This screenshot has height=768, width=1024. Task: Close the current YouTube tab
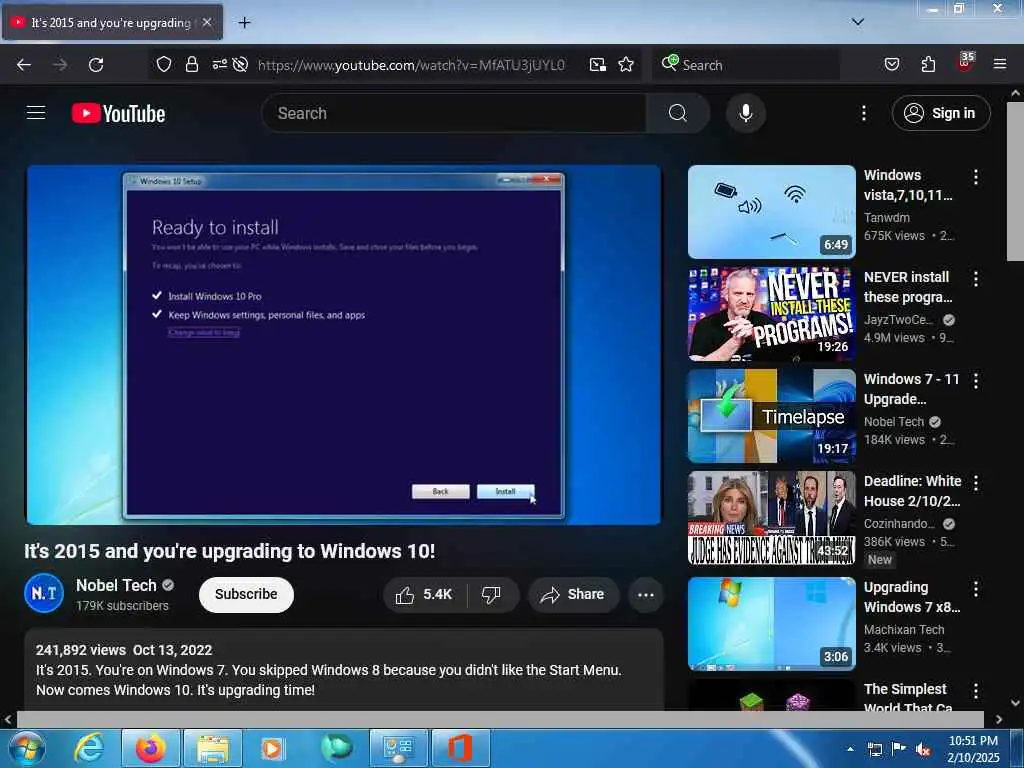(x=207, y=22)
